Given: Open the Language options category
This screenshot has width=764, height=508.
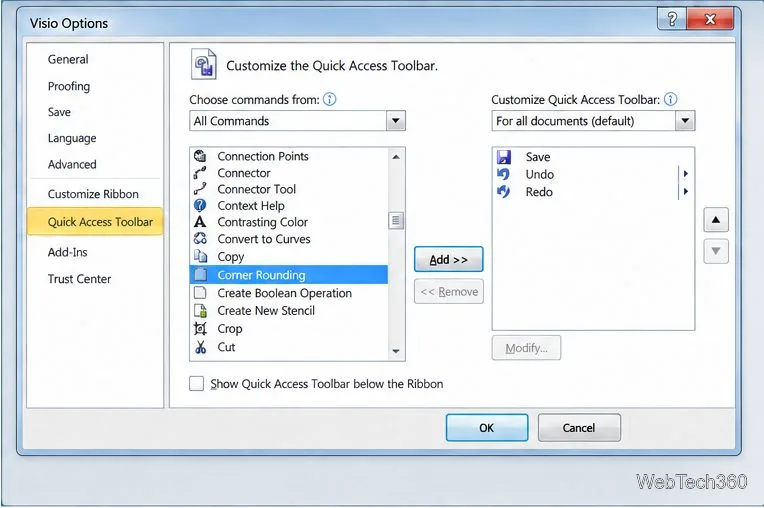Looking at the screenshot, I should 72,138.
